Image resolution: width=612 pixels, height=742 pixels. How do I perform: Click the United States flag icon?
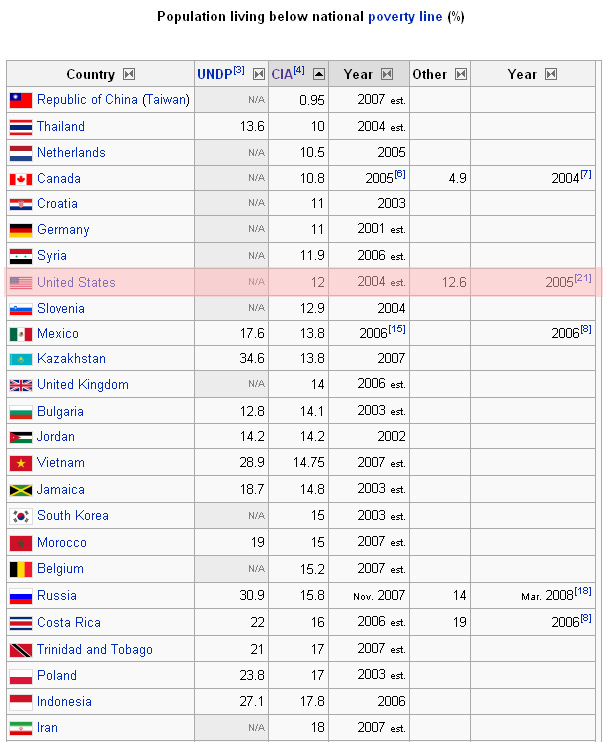pos(21,283)
